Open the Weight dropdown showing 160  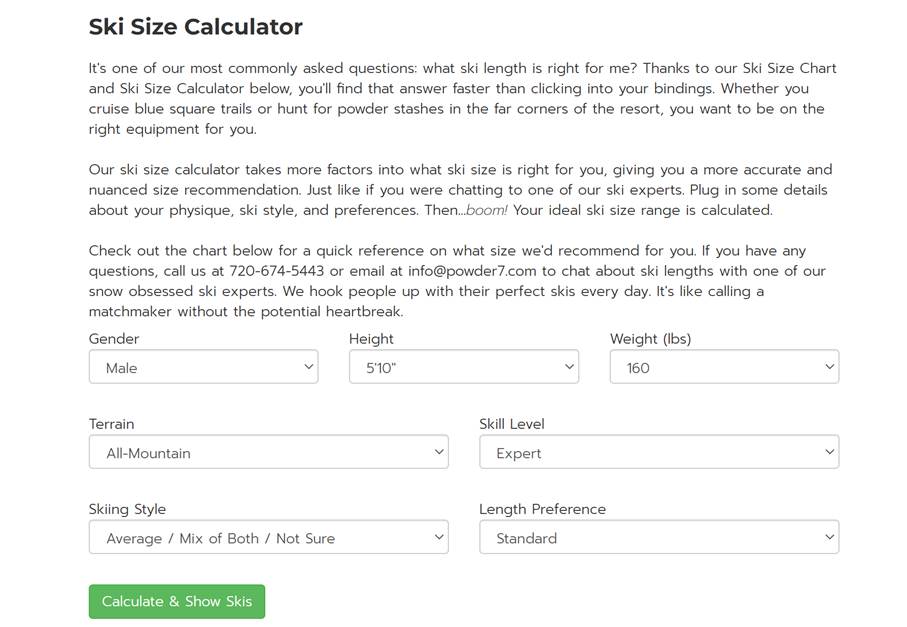click(724, 367)
